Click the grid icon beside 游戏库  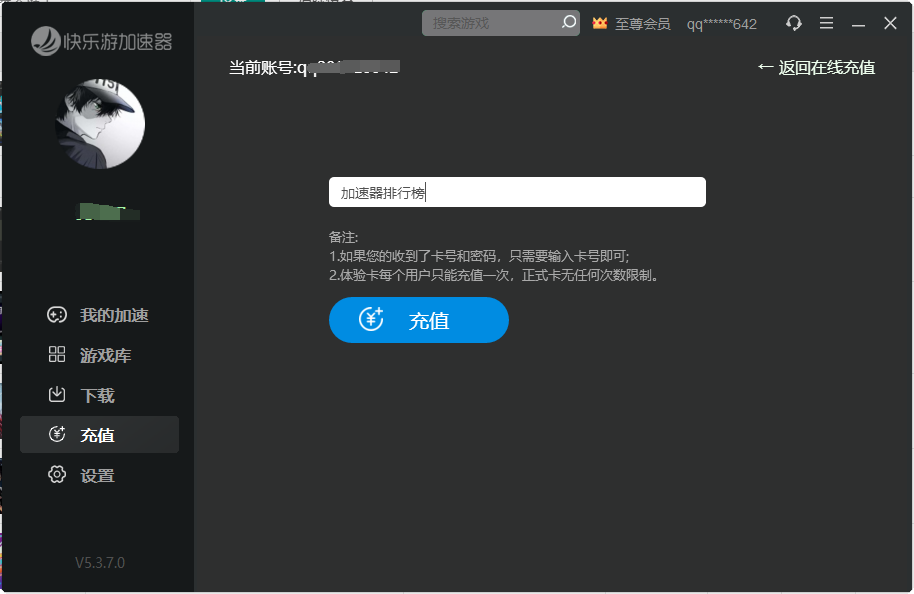pos(57,354)
